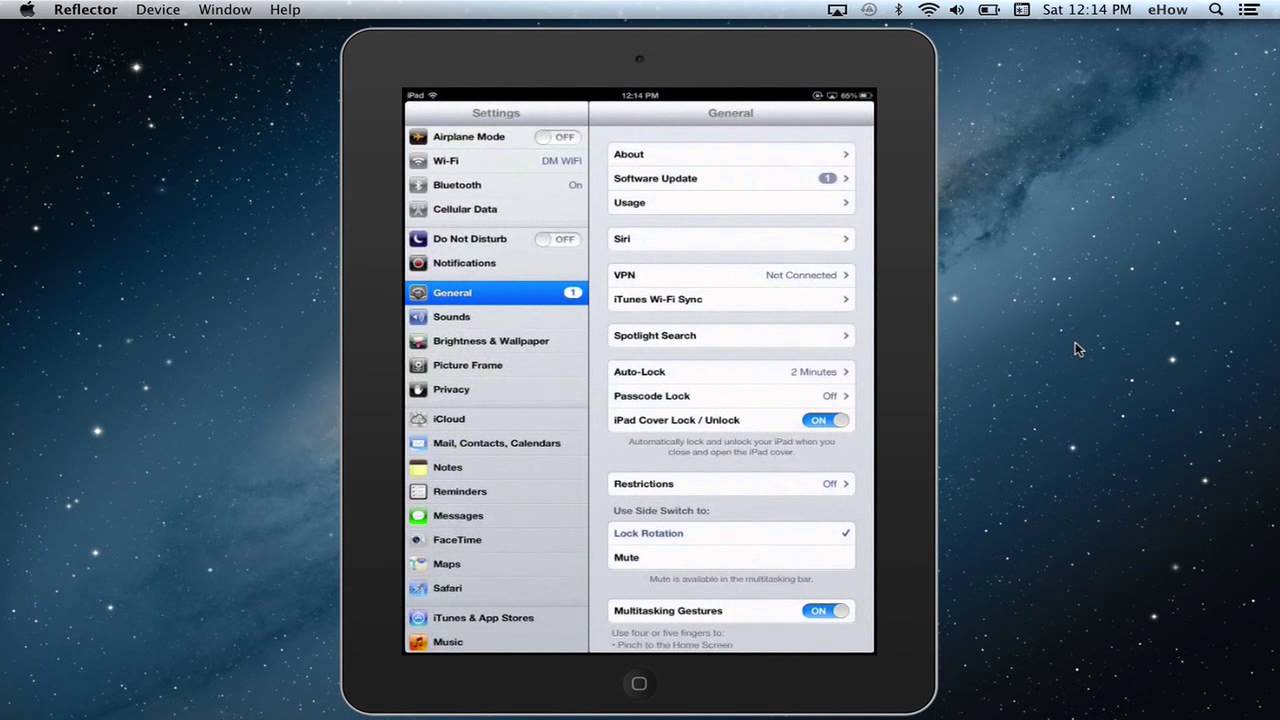This screenshot has width=1280, height=720.
Task: Open the Auto-Lock row chevron
Action: (x=846, y=372)
